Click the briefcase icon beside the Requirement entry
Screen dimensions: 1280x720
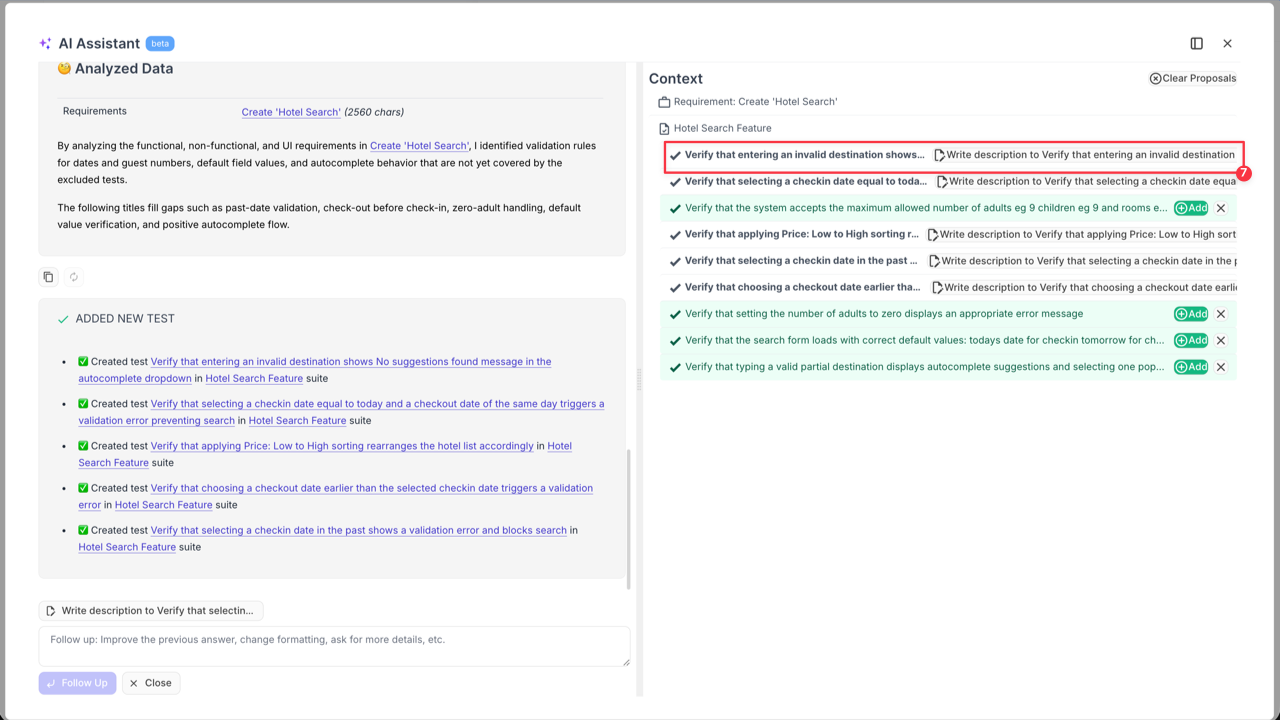pos(663,101)
